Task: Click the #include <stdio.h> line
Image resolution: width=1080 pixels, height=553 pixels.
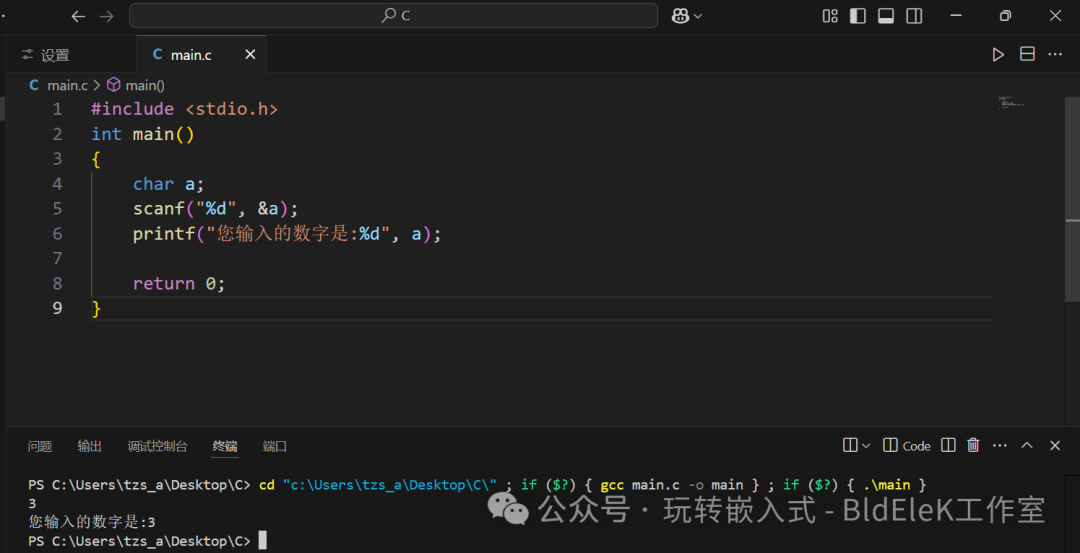Action: tap(185, 109)
